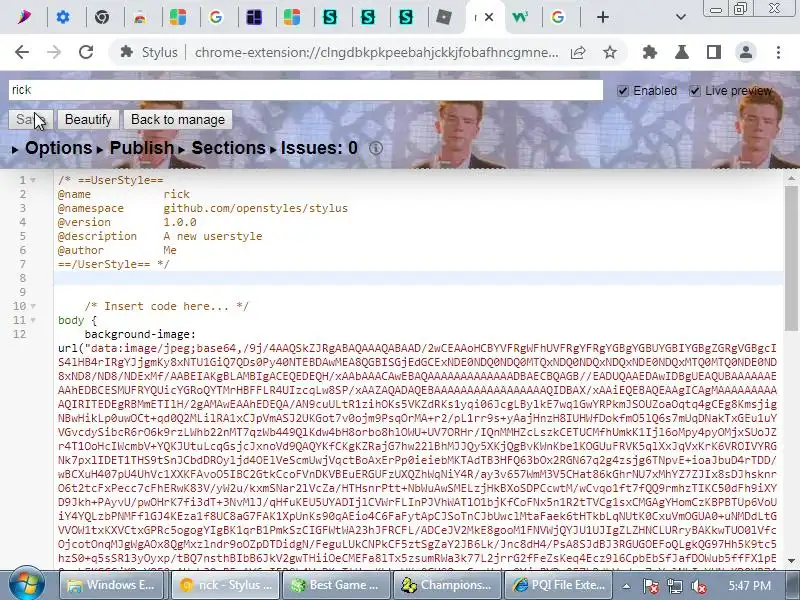Reload the Stylus editor page
800x600 pixels.
[x=86, y=52]
